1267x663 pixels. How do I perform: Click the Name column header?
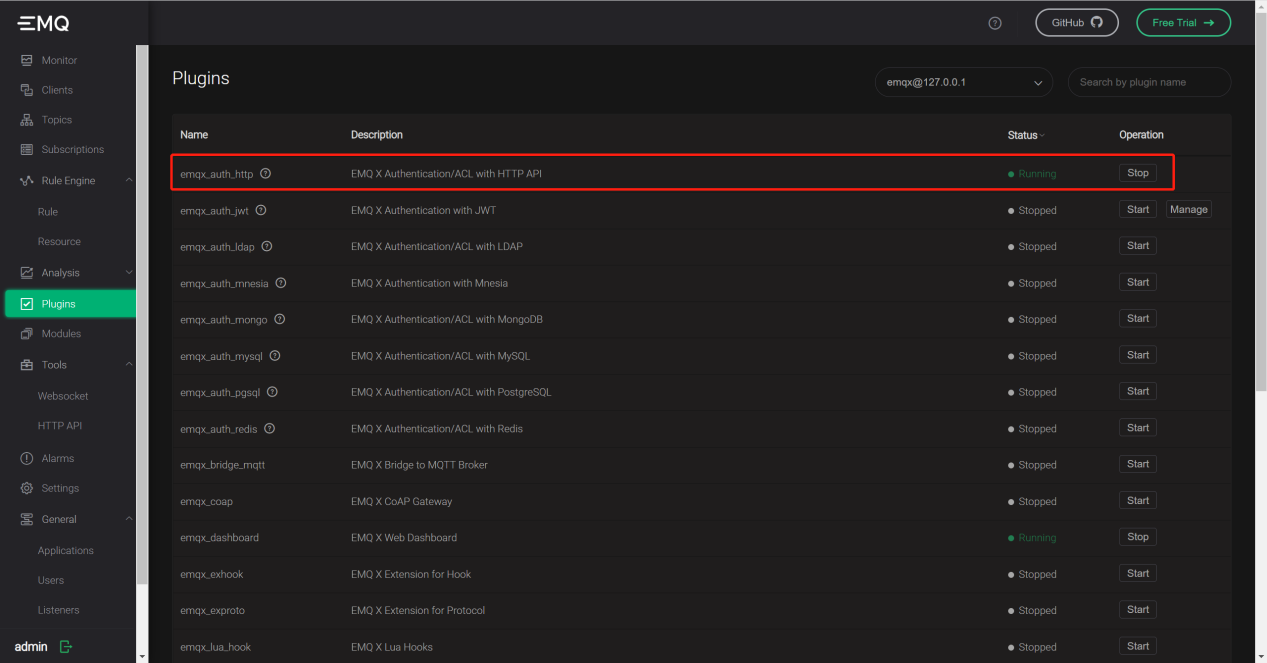pyautogui.click(x=194, y=135)
